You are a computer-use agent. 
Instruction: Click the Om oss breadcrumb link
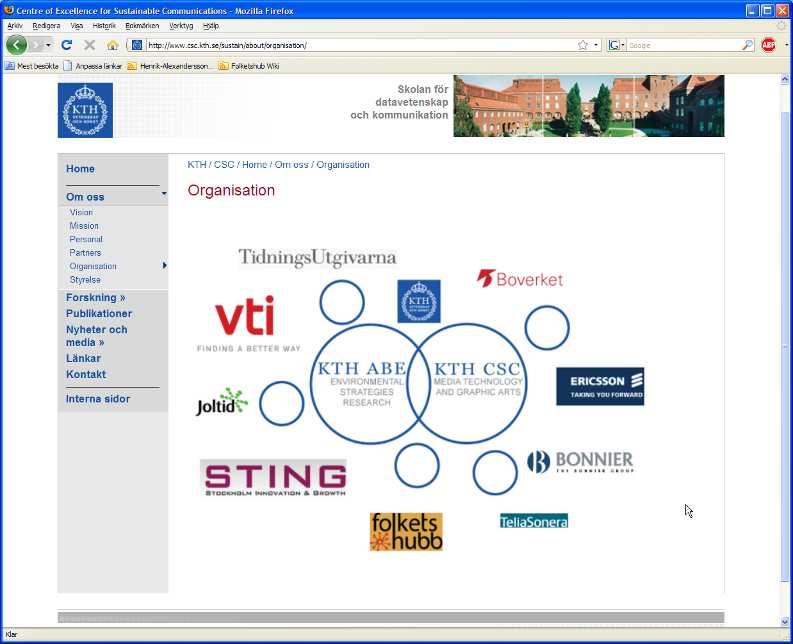click(291, 164)
